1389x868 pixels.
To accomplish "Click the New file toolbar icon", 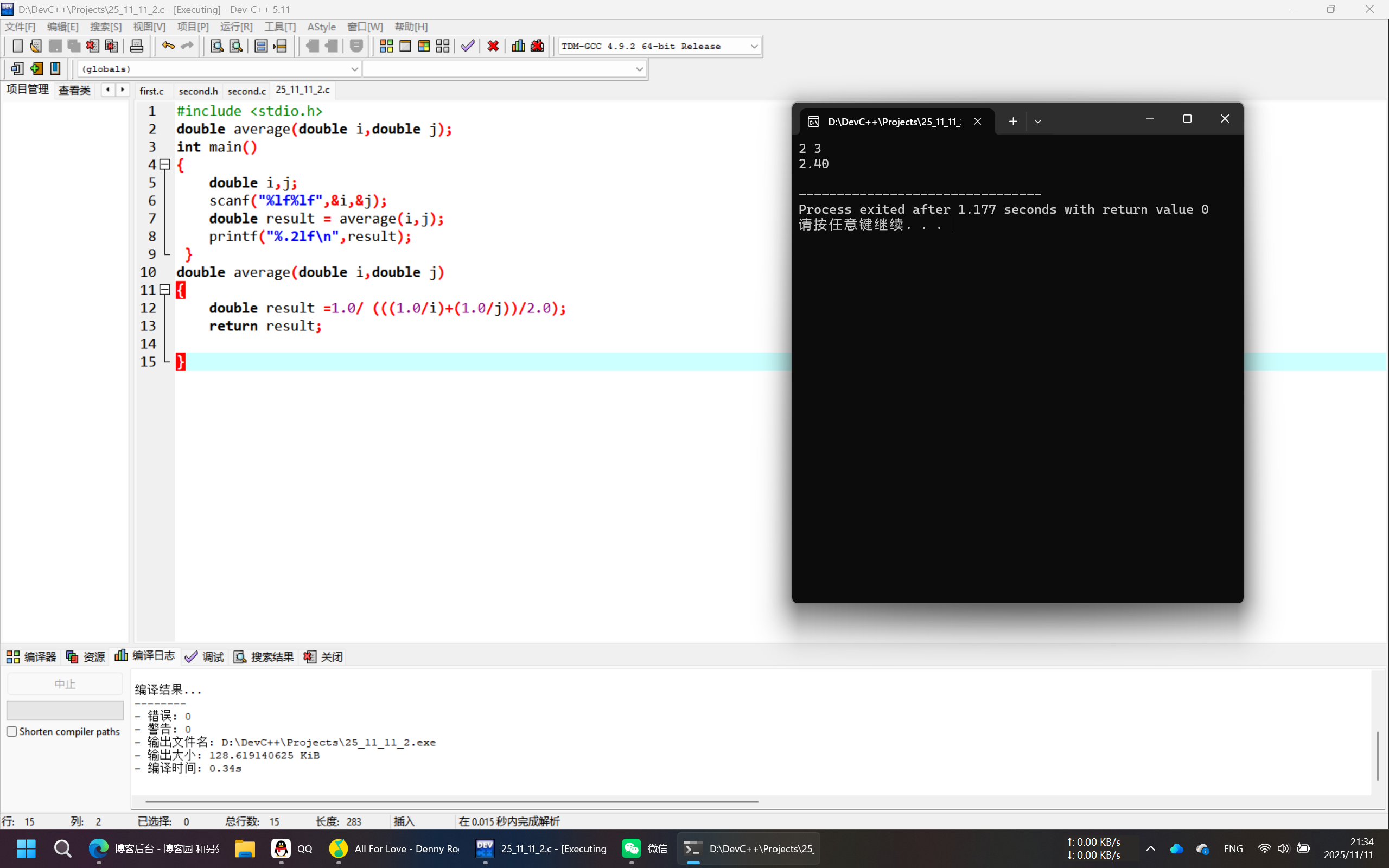I will pyautogui.click(x=18, y=46).
